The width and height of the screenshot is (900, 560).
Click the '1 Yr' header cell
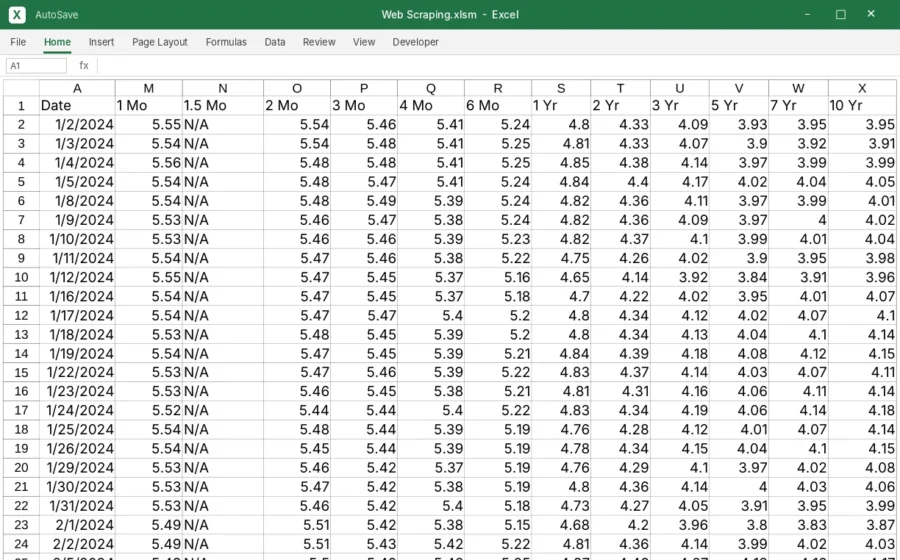tap(561, 106)
